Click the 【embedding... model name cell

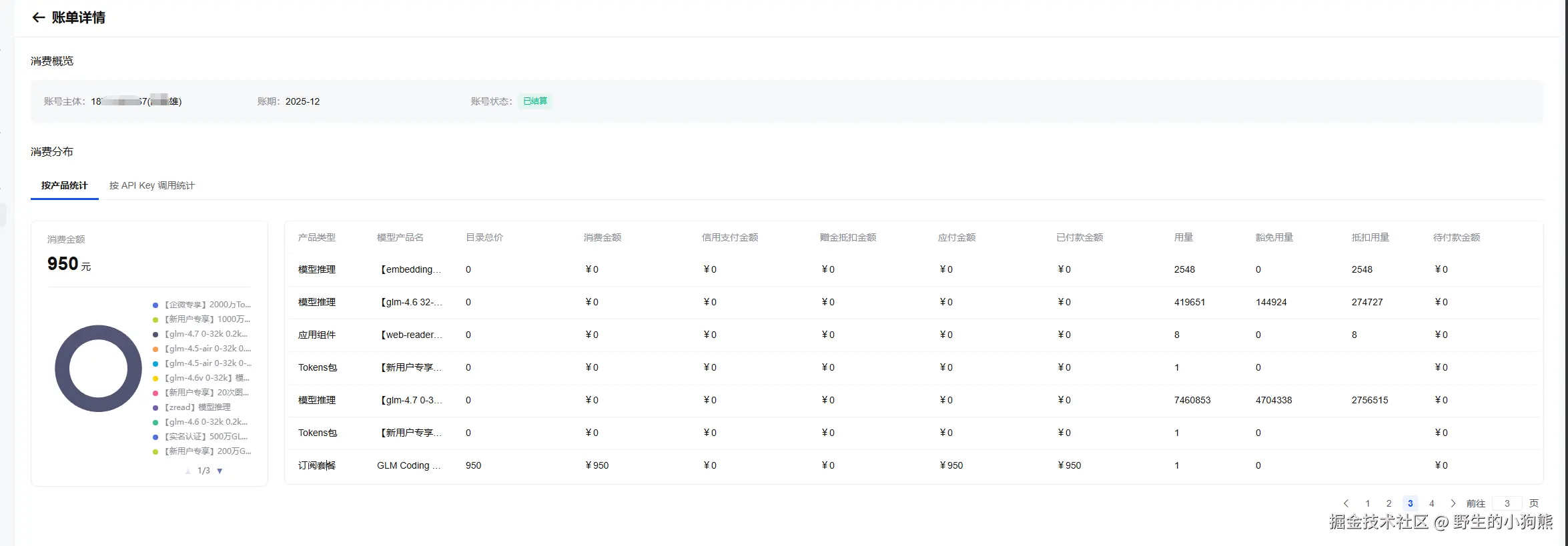click(410, 269)
